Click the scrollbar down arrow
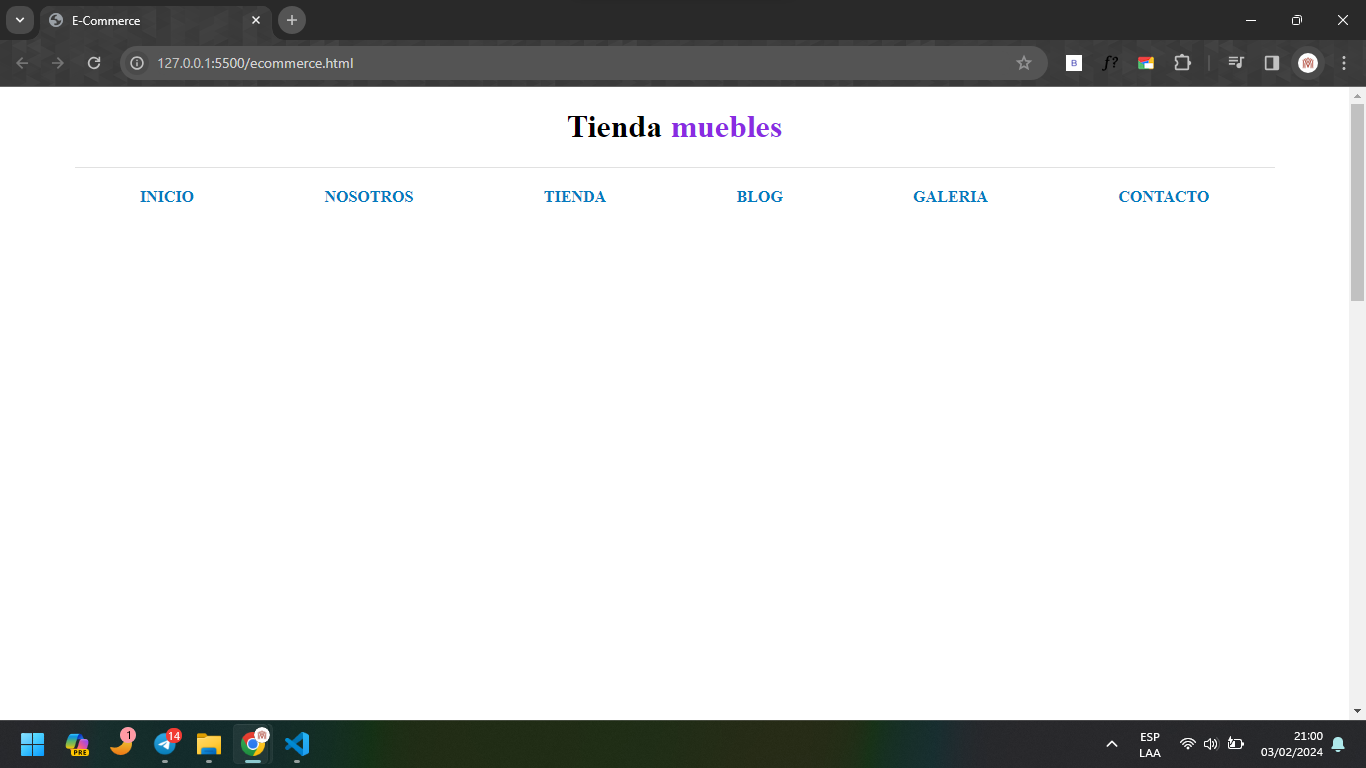 point(1357,711)
